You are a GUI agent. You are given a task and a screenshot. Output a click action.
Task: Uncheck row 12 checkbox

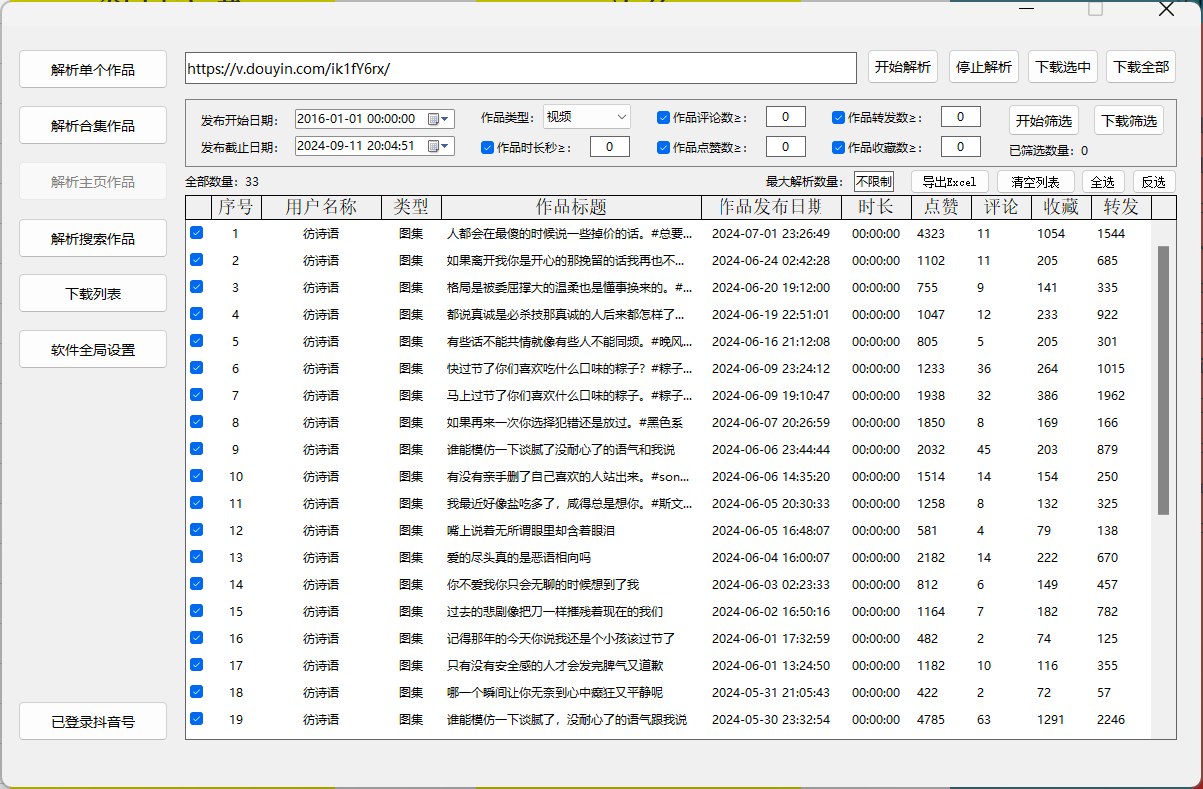[196, 529]
